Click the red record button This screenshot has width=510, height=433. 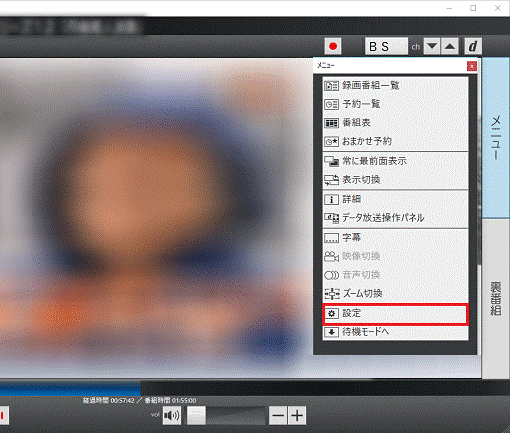[333, 46]
